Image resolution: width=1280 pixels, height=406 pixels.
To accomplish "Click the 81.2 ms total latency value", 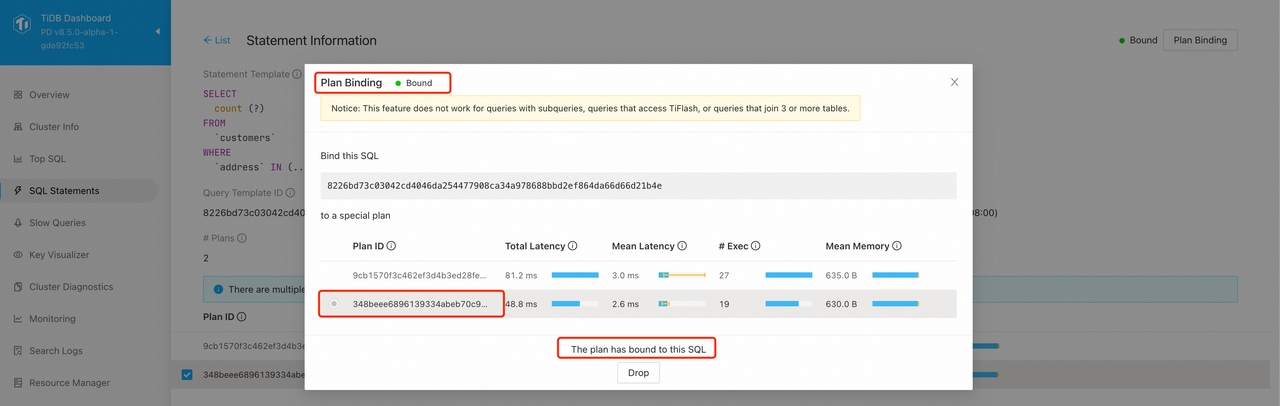I will point(521,275).
